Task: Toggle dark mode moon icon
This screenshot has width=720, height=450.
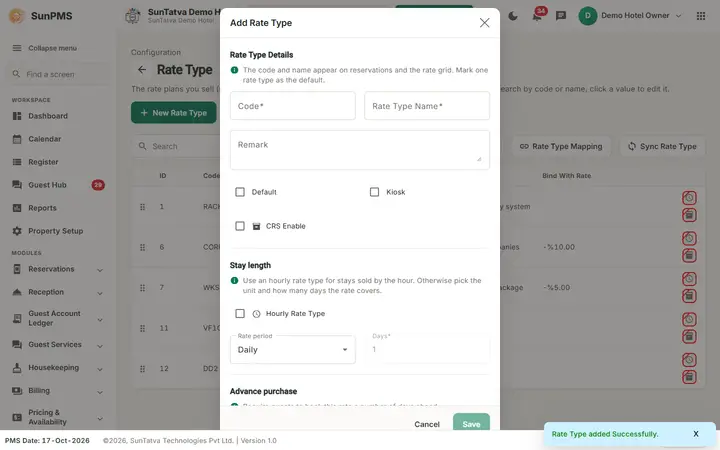Action: pos(513,16)
